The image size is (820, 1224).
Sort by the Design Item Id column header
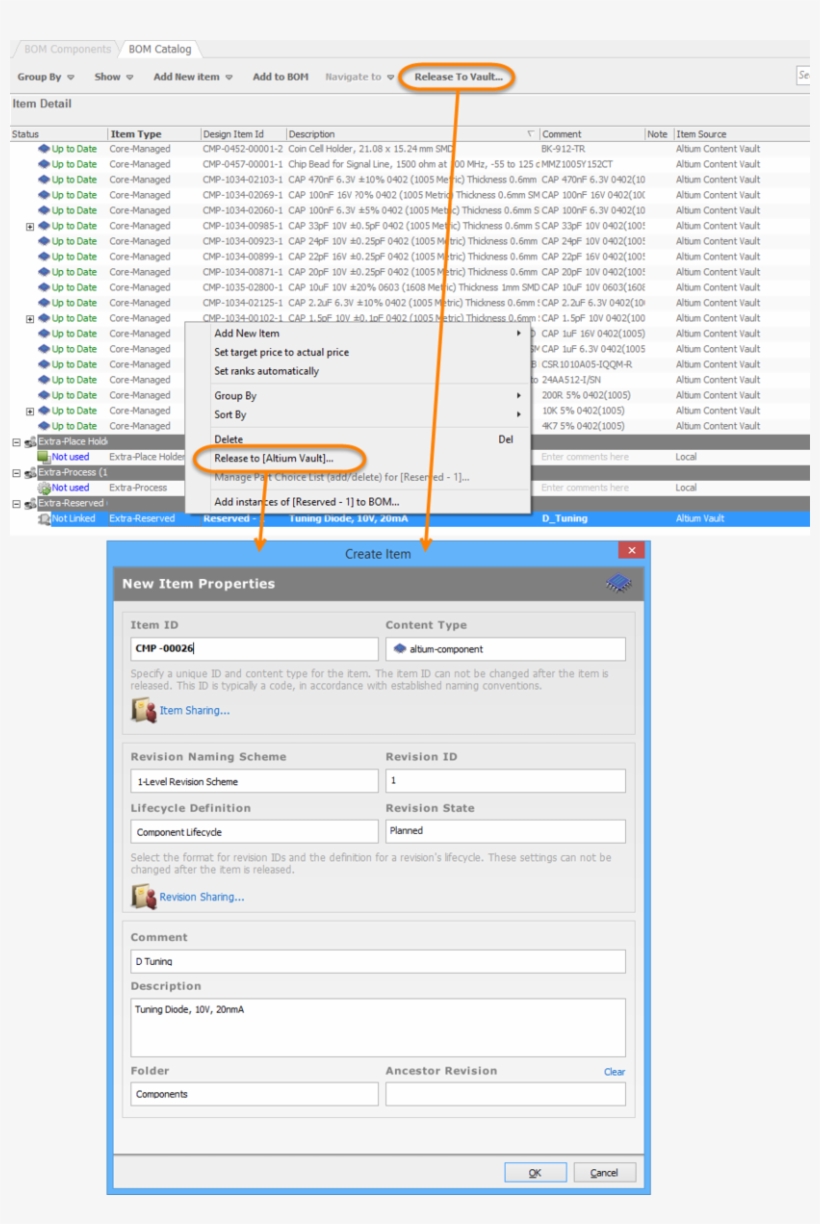pyautogui.click(x=242, y=134)
